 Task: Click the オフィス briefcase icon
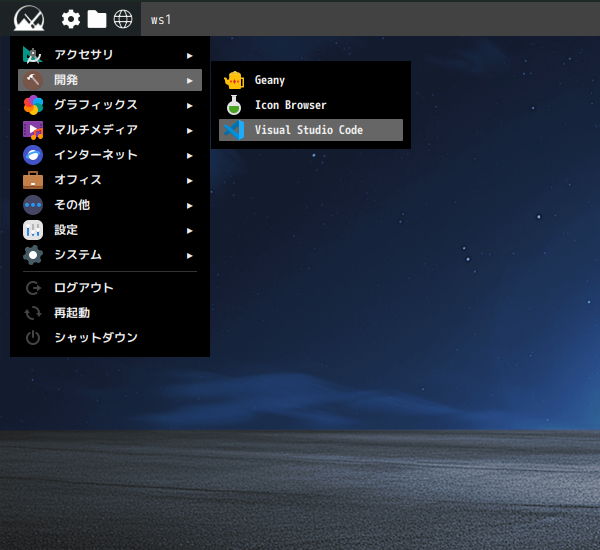click(33, 180)
